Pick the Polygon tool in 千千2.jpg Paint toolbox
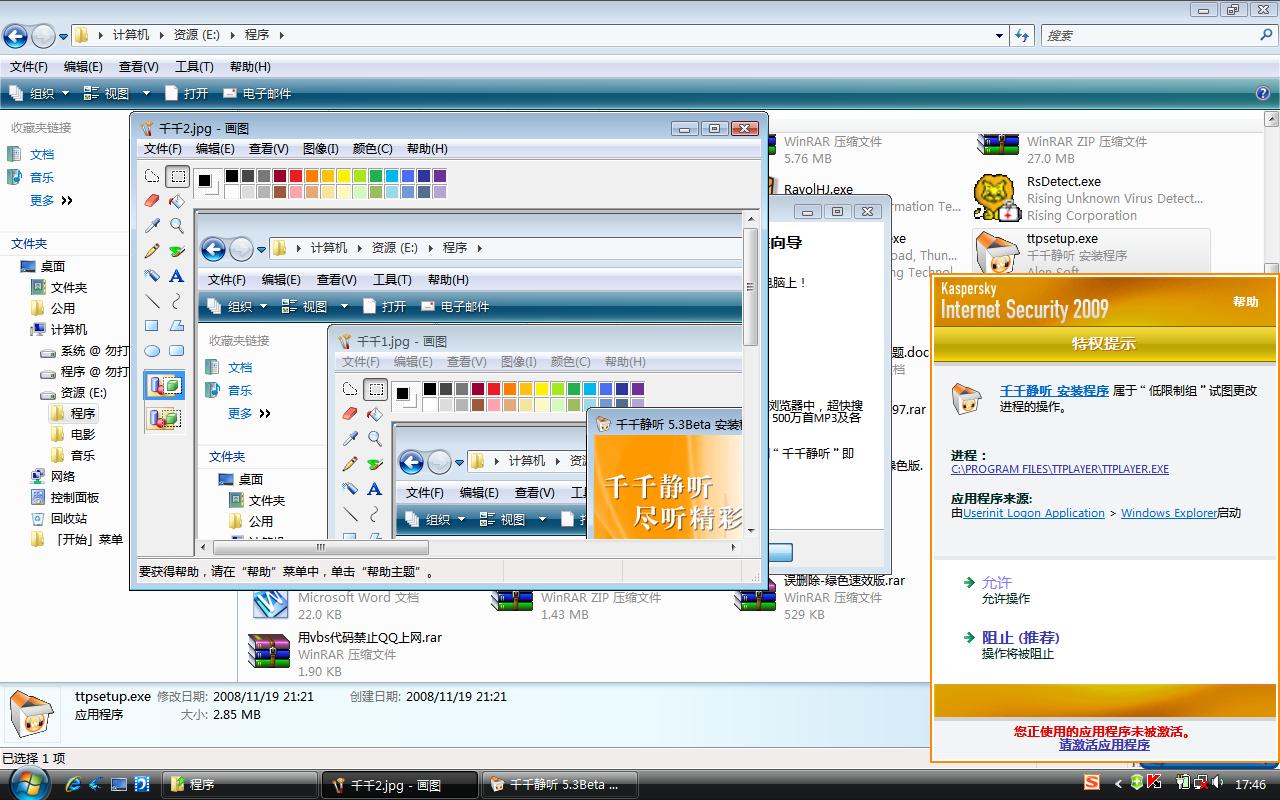 [x=177, y=325]
